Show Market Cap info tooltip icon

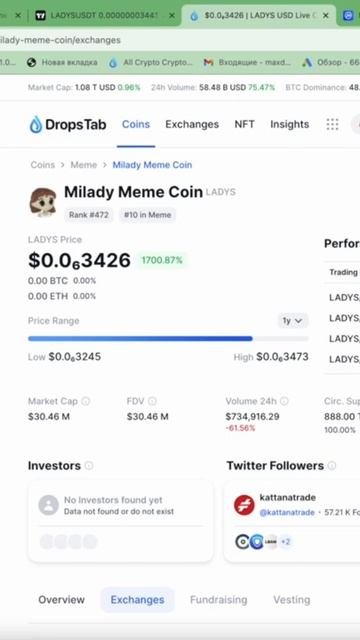coord(86,401)
